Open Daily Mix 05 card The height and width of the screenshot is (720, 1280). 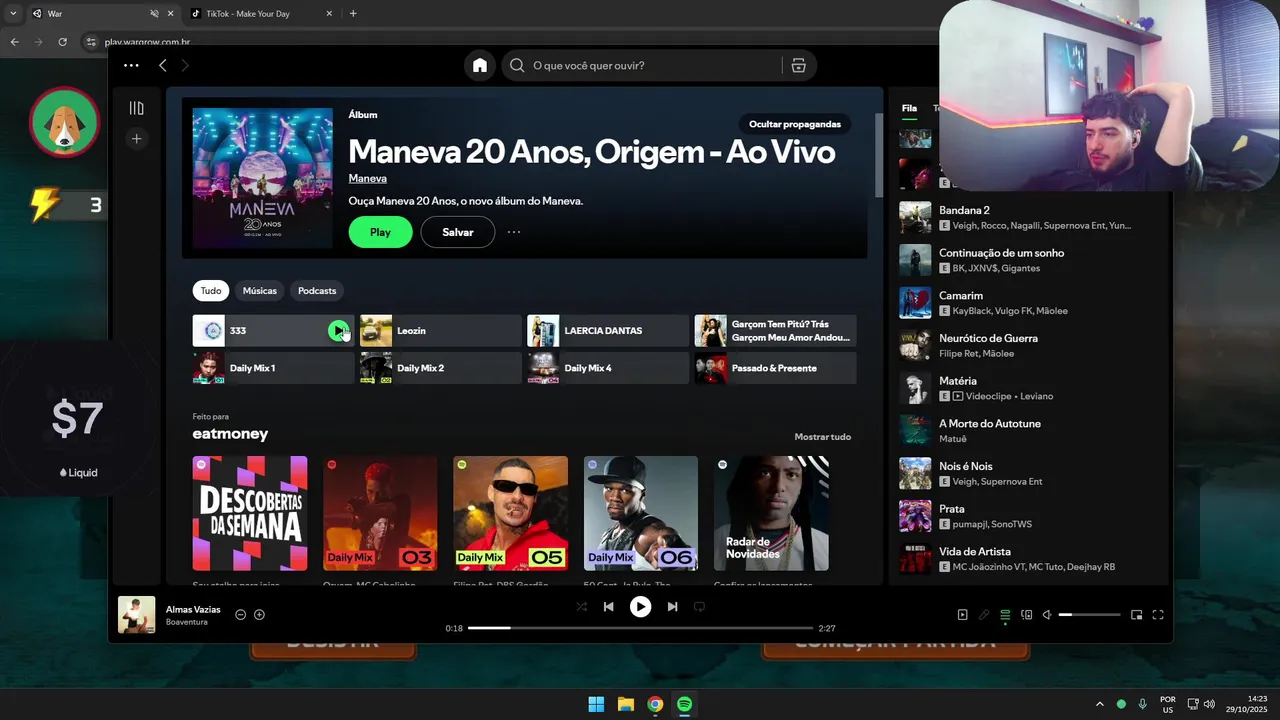tap(510, 514)
